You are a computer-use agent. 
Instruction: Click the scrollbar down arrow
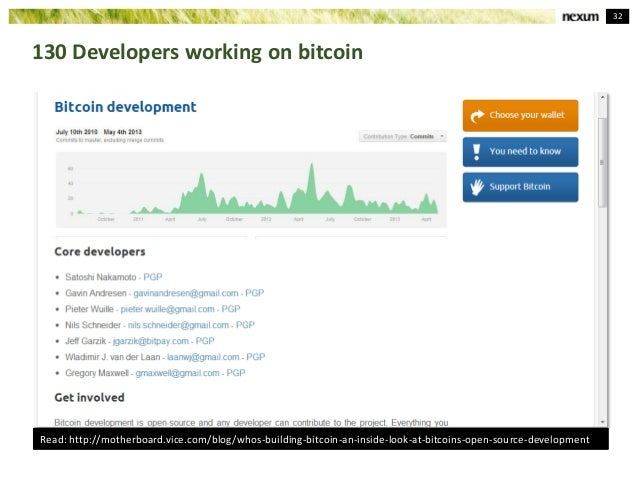603,422
